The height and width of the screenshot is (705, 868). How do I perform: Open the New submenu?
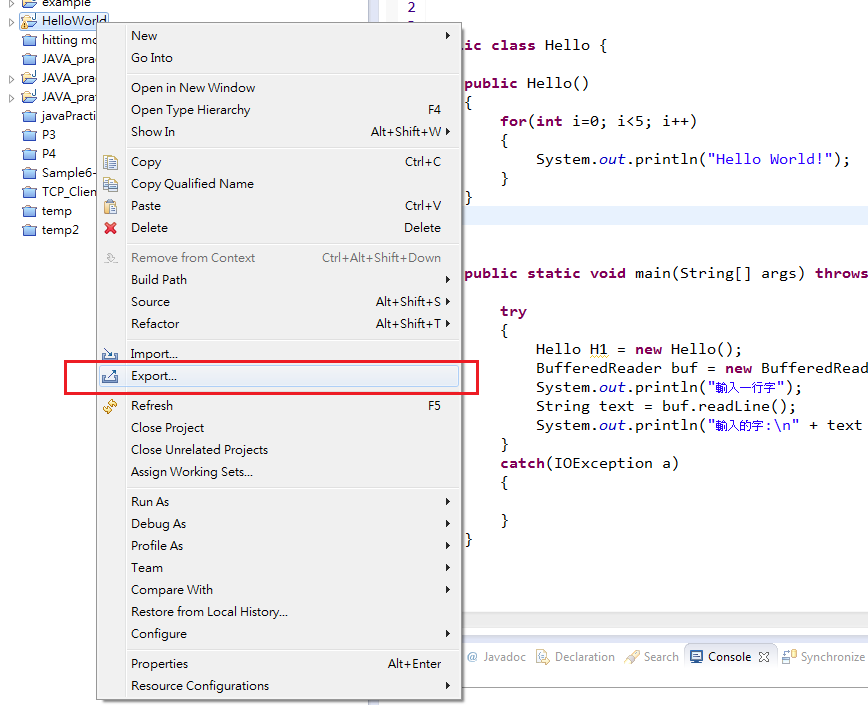tap(293, 36)
